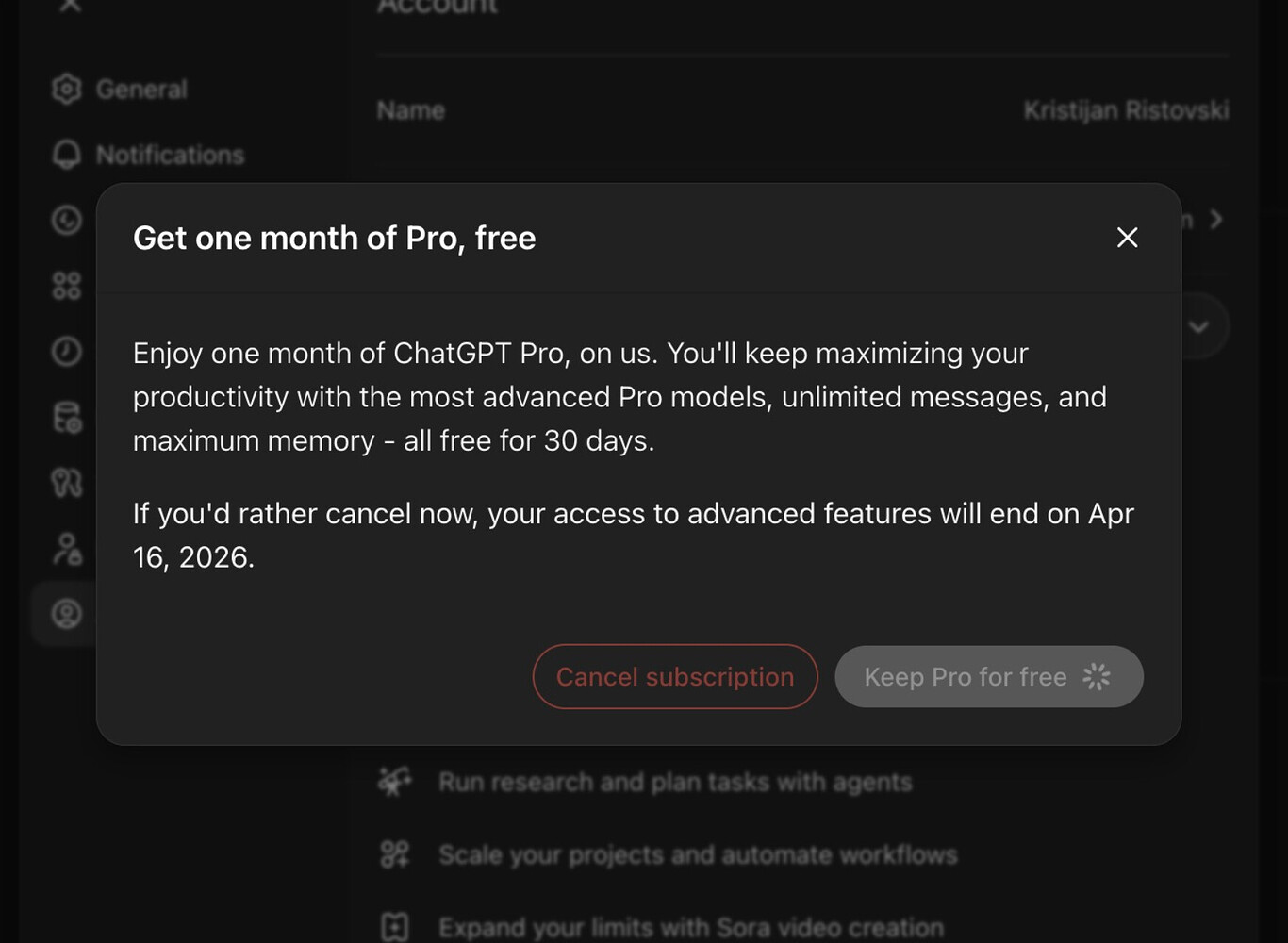Viewport: 1288px width, 943px height.
Task: Select the highlighted Account profile icon
Action: click(x=66, y=614)
